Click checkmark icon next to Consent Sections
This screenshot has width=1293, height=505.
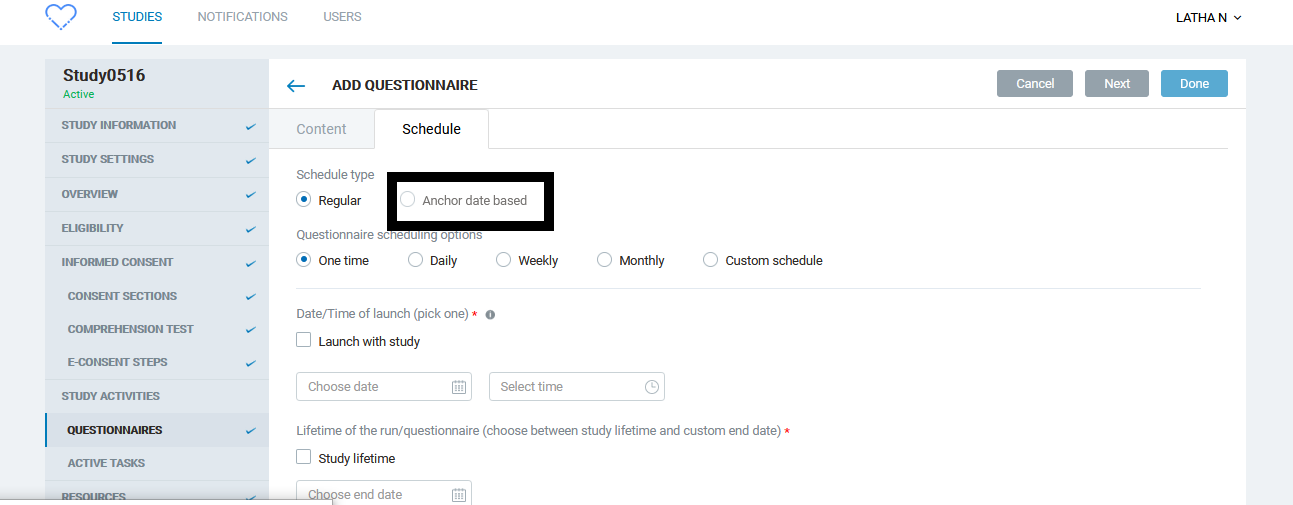coord(250,297)
